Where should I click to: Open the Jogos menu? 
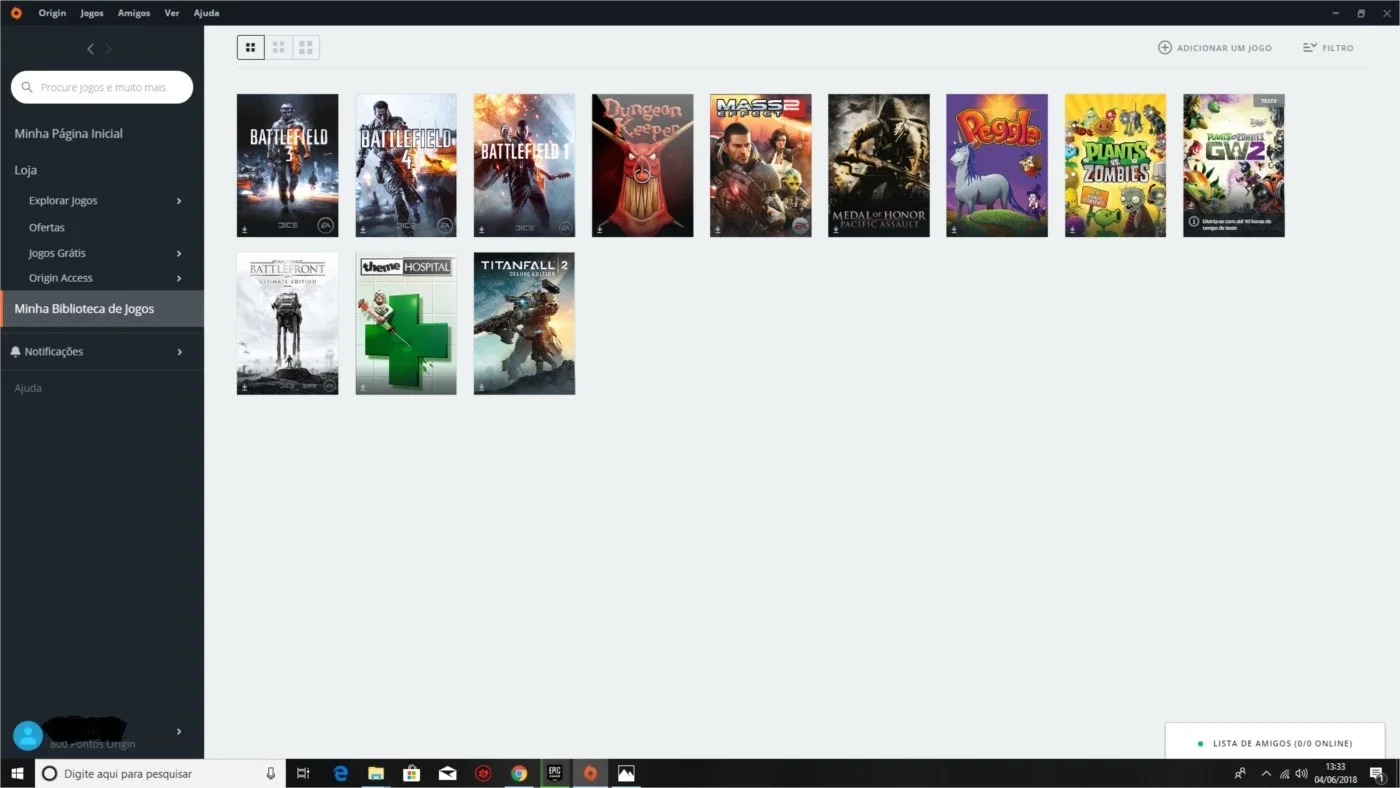pos(92,13)
